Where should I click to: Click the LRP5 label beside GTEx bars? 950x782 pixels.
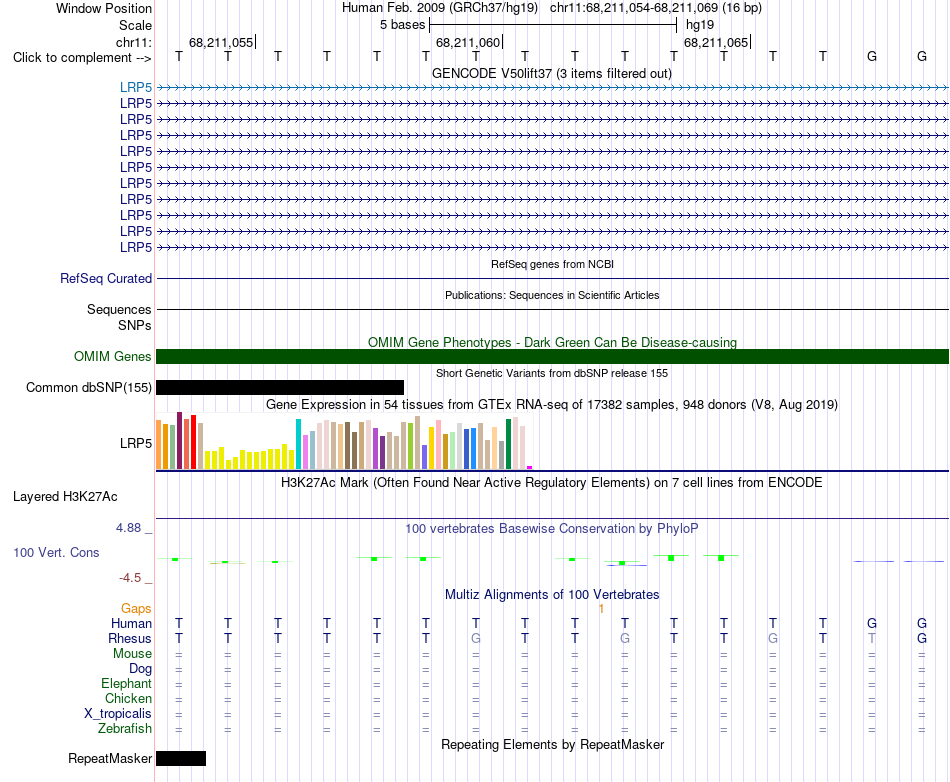pos(136,443)
